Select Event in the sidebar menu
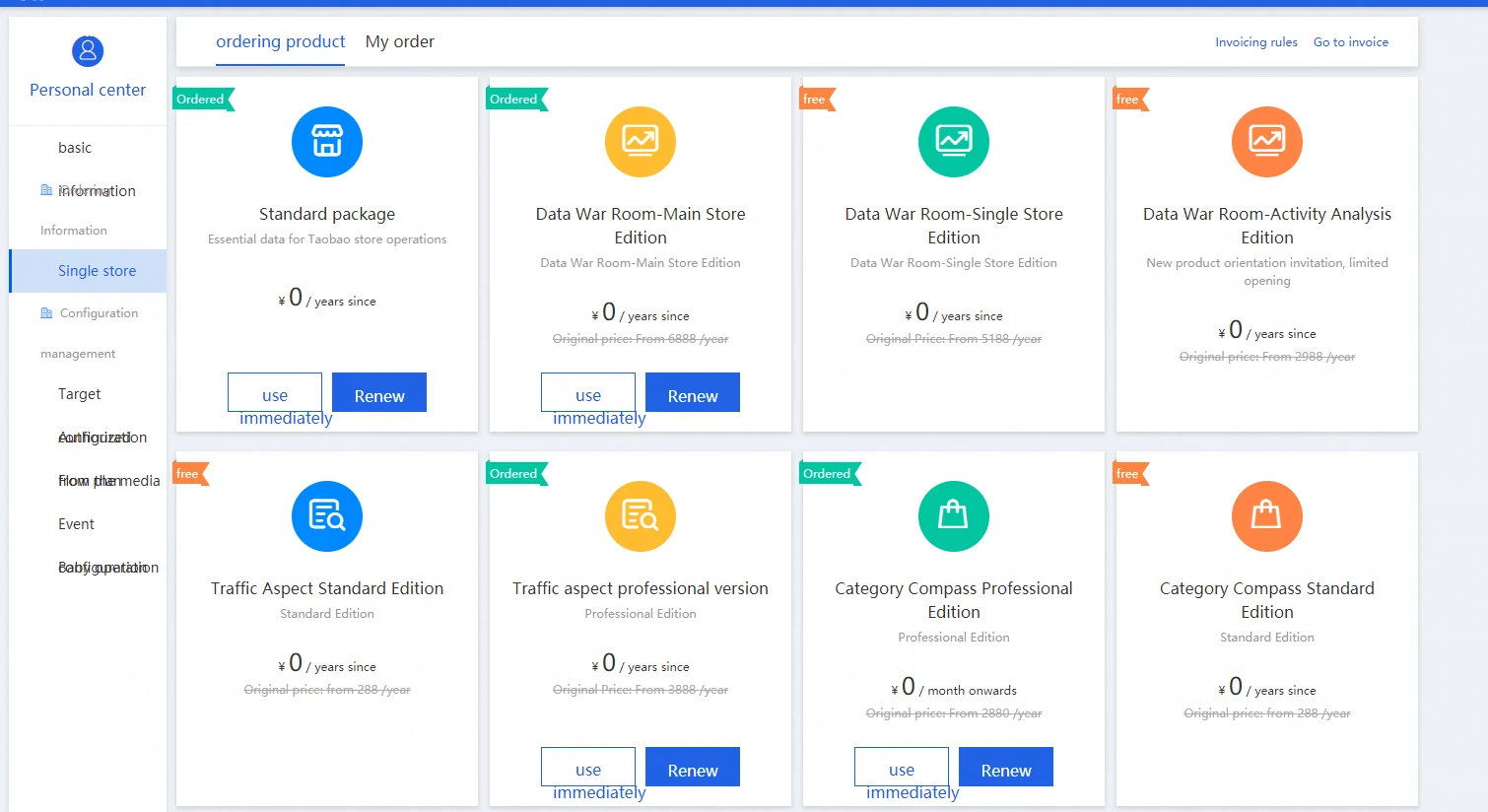 point(76,524)
